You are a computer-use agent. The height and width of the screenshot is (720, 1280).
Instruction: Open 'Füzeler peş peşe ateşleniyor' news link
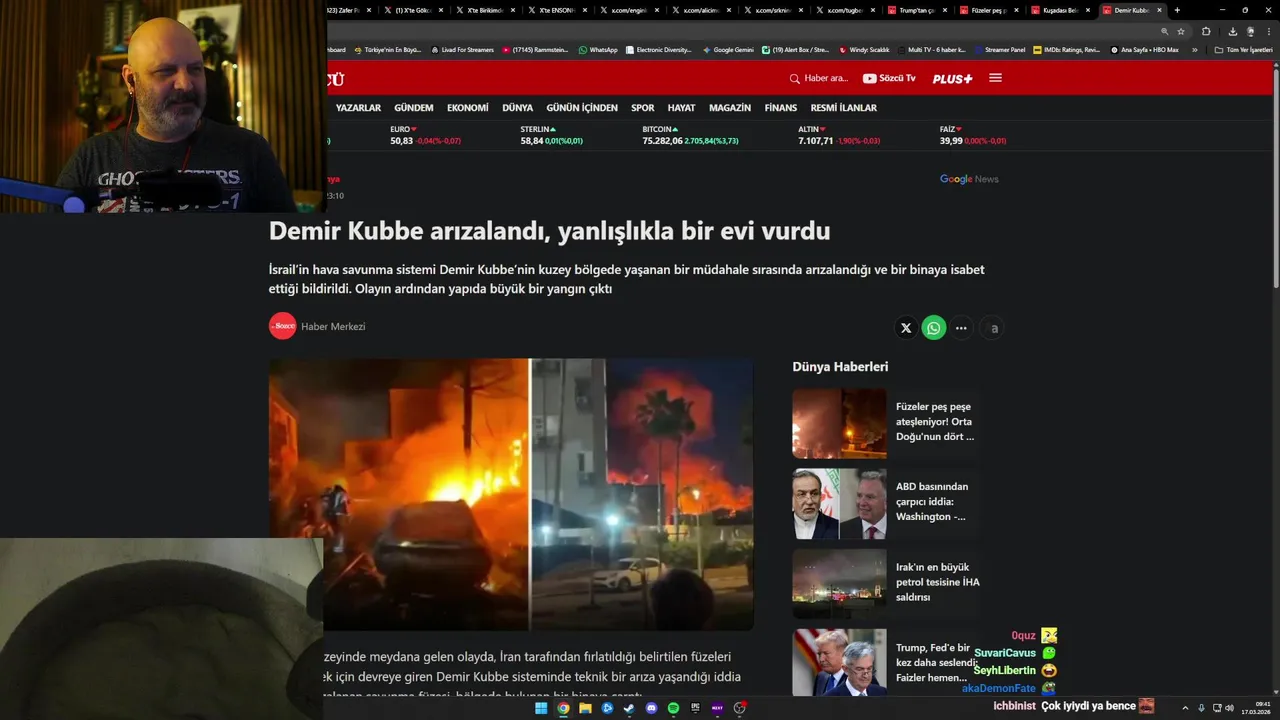(x=934, y=422)
